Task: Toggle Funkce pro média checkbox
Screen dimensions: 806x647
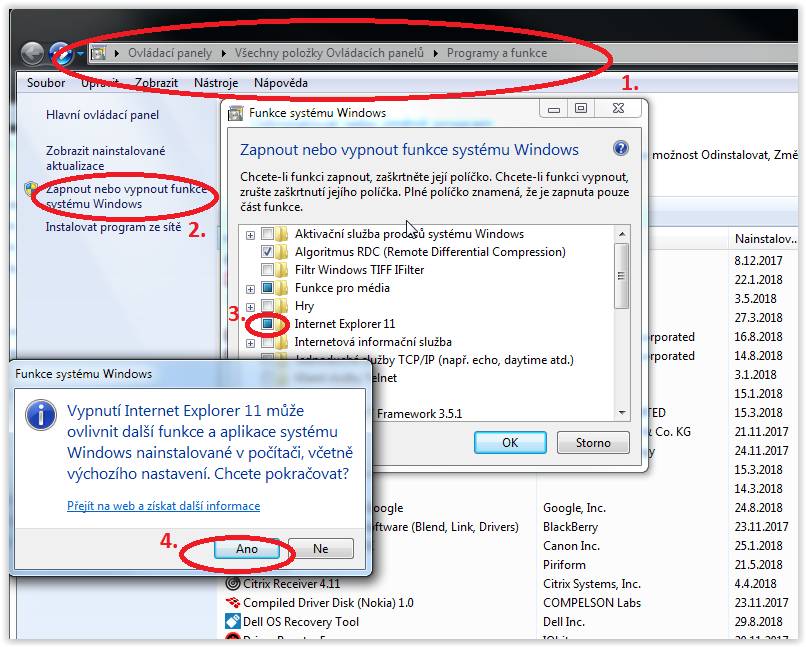Action: pyautogui.click(x=267, y=288)
